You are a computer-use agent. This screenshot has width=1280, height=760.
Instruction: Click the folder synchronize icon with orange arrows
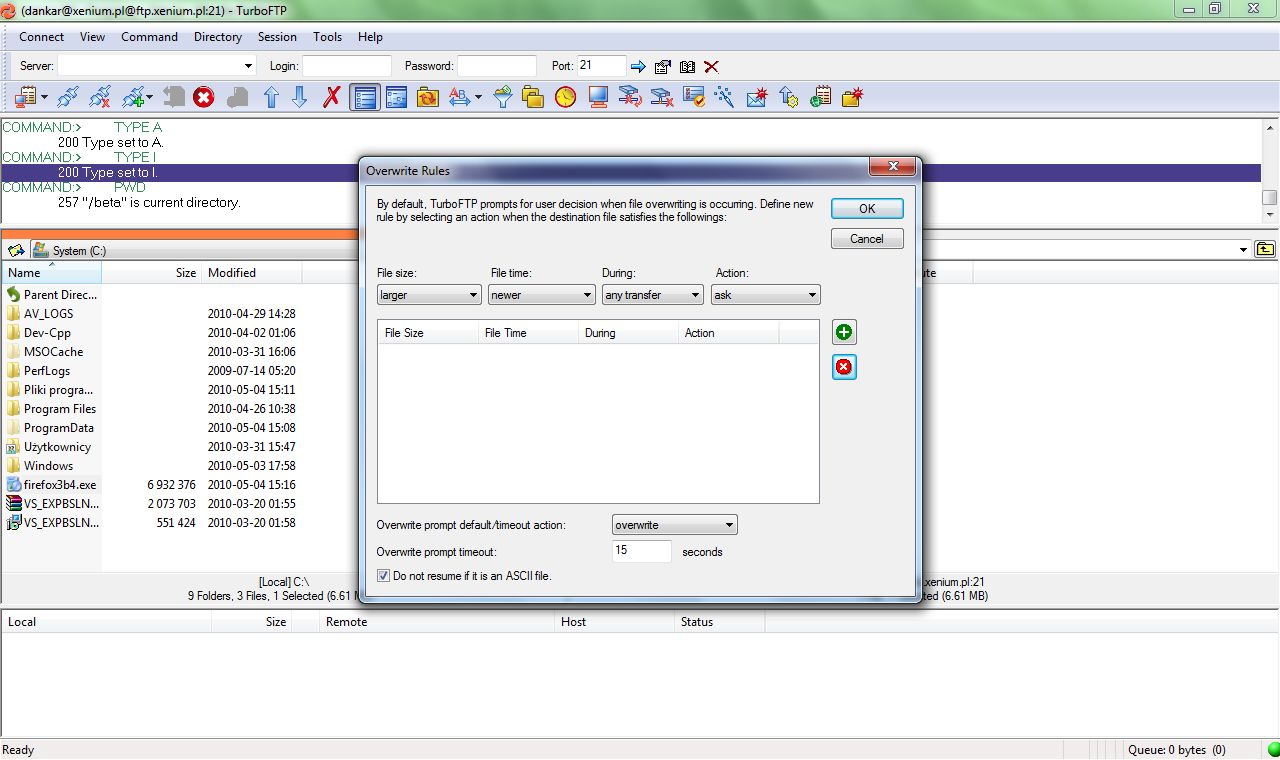point(428,97)
